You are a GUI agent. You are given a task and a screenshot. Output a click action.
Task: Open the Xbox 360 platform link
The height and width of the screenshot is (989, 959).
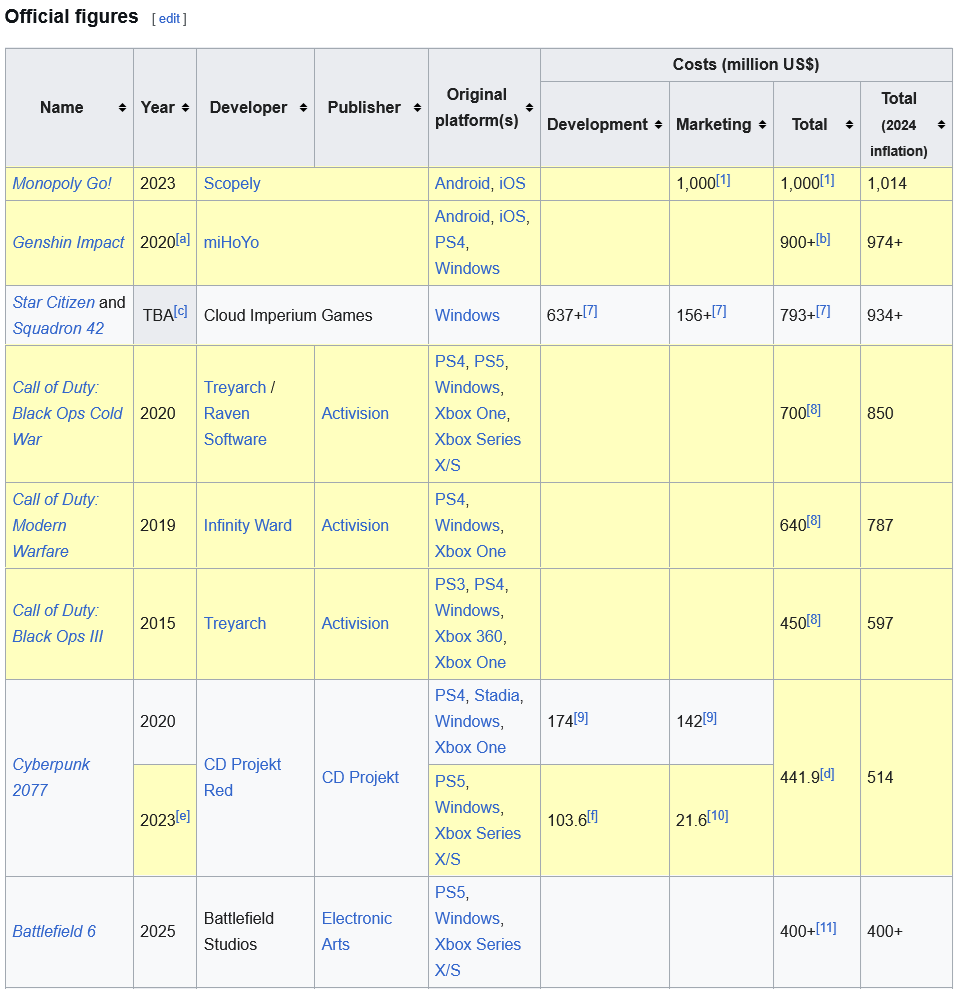click(x=469, y=636)
